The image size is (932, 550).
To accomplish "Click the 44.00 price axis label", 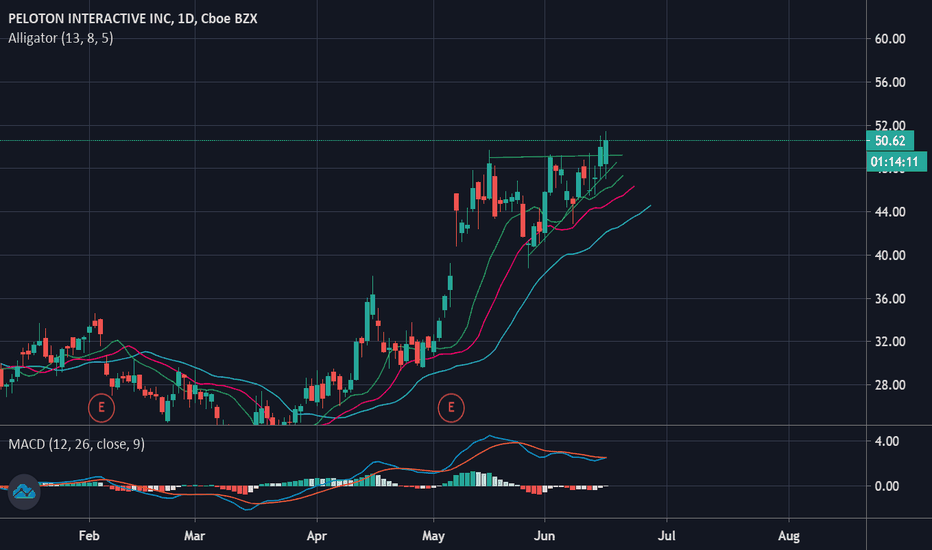I will tap(890, 212).
